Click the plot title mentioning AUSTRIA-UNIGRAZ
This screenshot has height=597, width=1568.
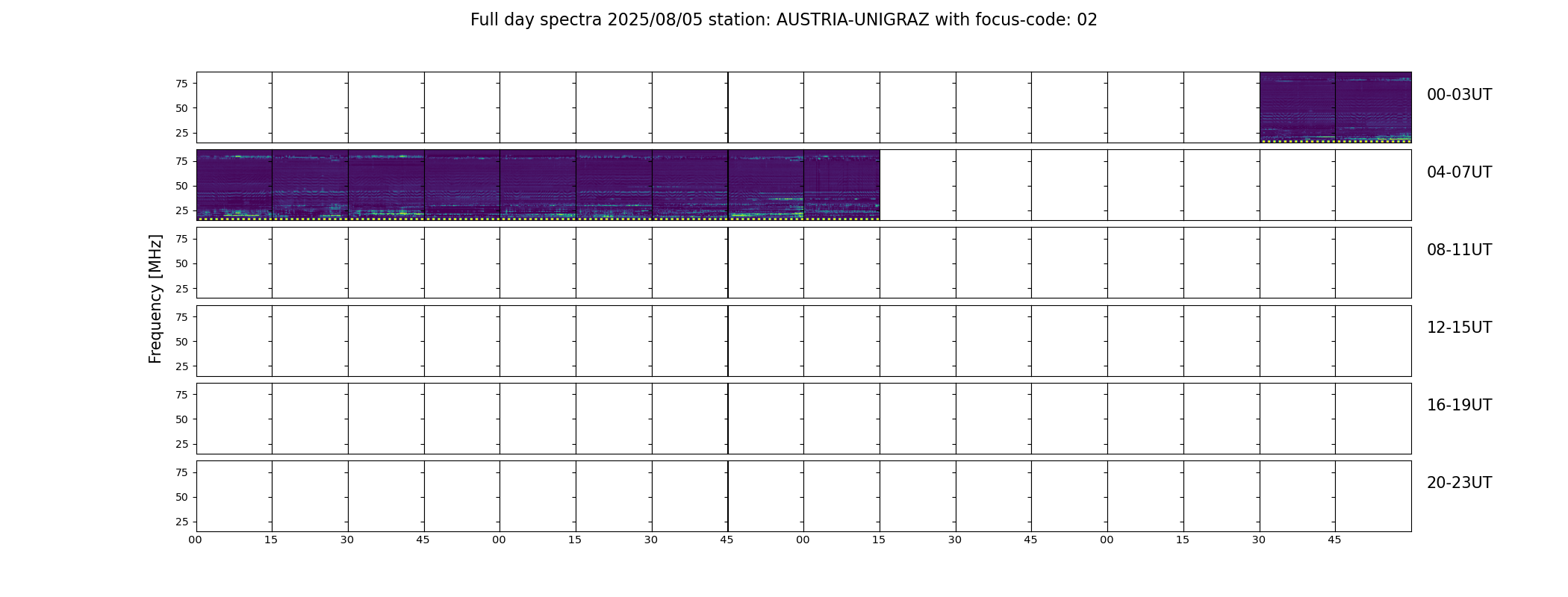[x=783, y=20]
